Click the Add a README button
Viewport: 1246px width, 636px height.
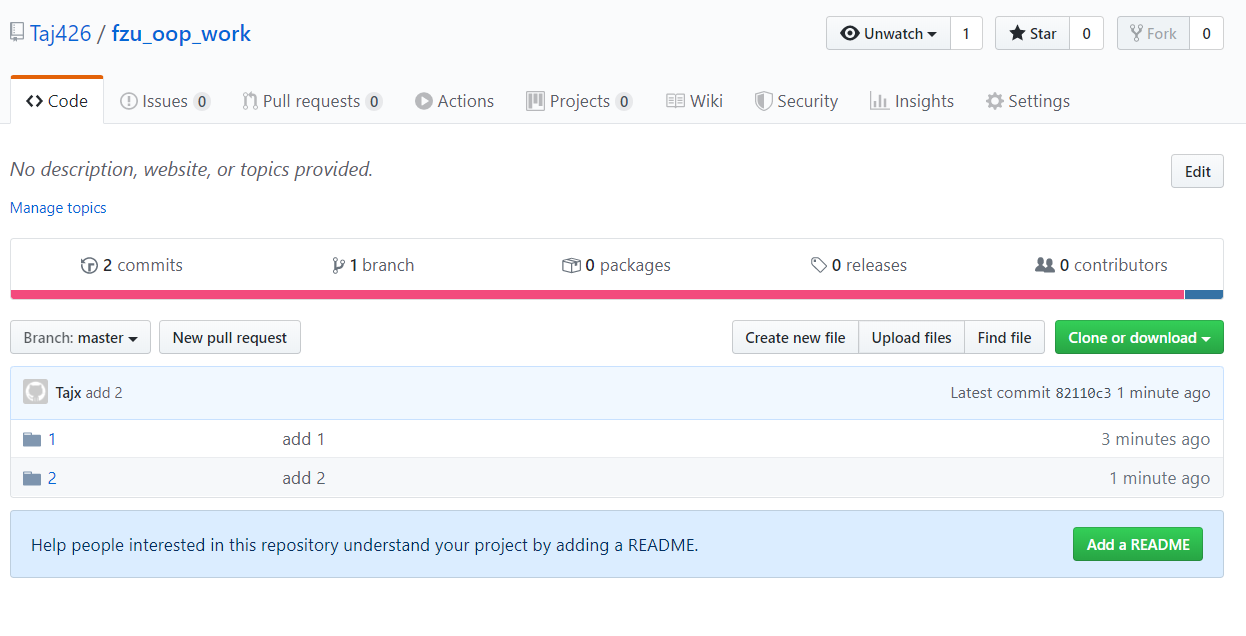[1137, 544]
